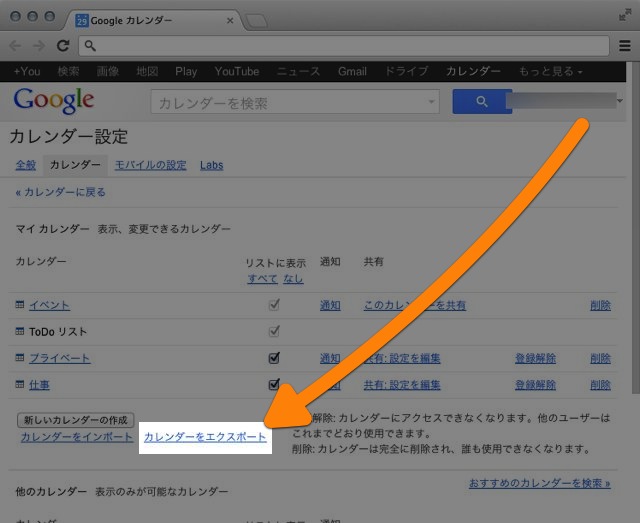
Task: Open the もっと見る dropdown menu
Action: 550,71
